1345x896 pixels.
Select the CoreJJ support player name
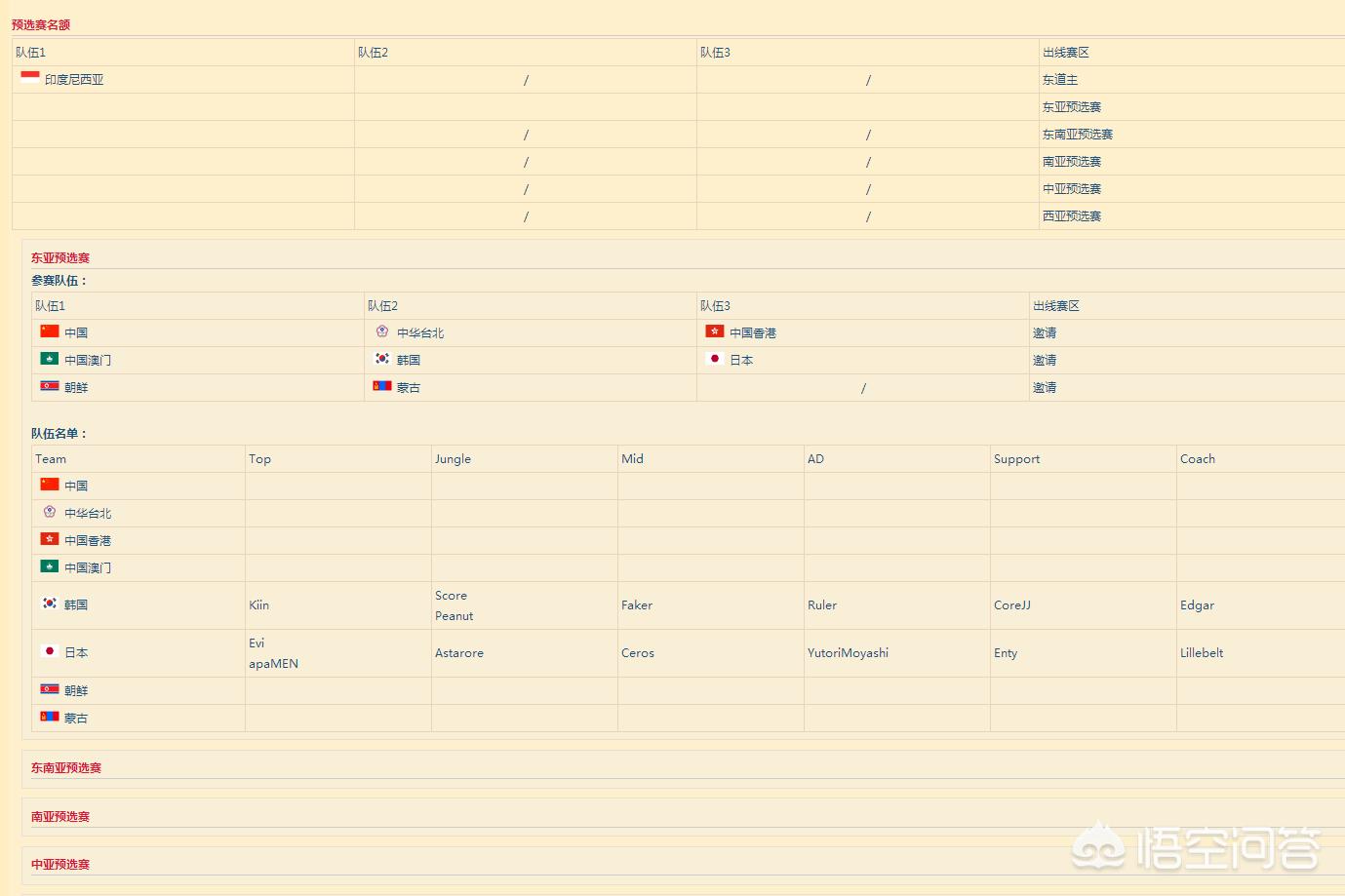(1011, 605)
